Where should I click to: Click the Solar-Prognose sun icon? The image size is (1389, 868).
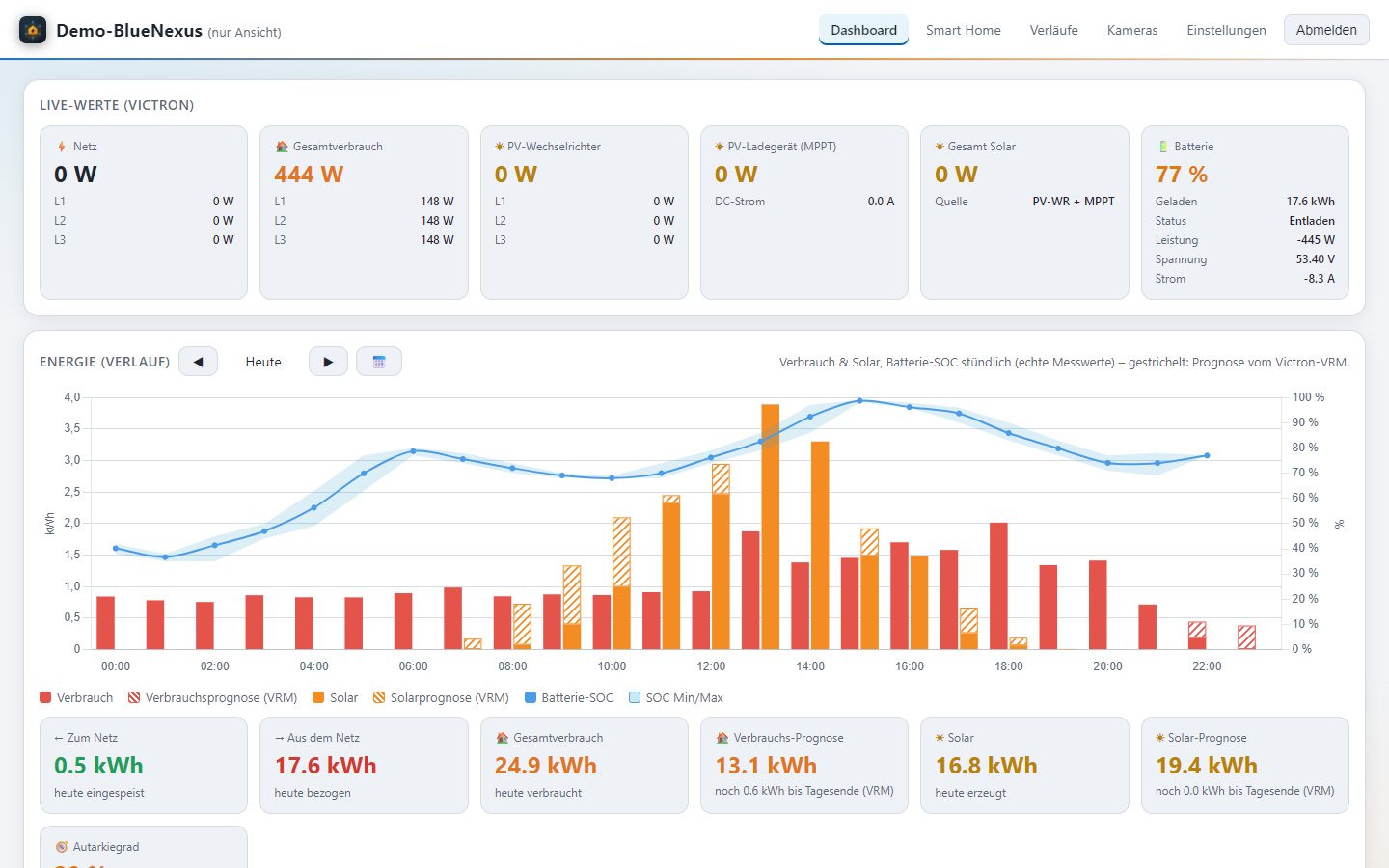pos(1160,738)
